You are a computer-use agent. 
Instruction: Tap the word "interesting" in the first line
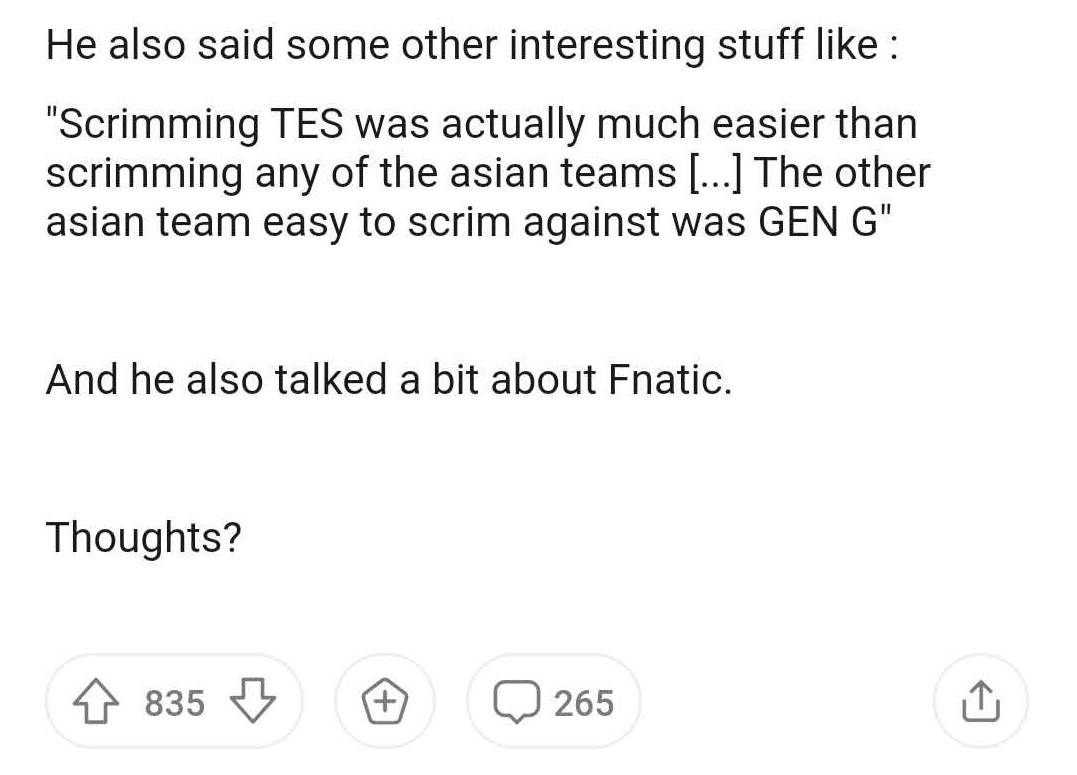[607, 45]
